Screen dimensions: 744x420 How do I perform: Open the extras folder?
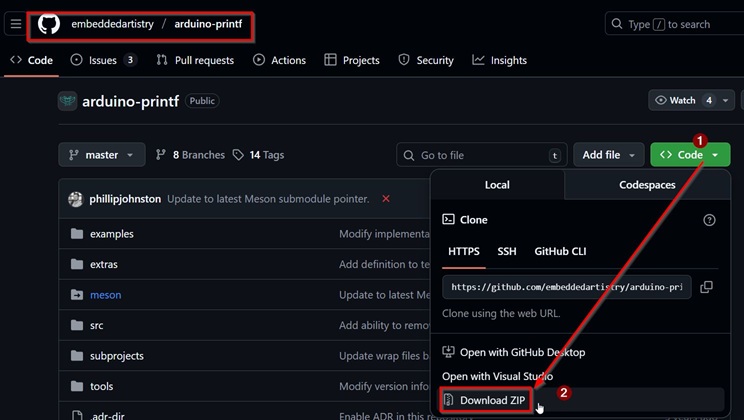pos(103,264)
